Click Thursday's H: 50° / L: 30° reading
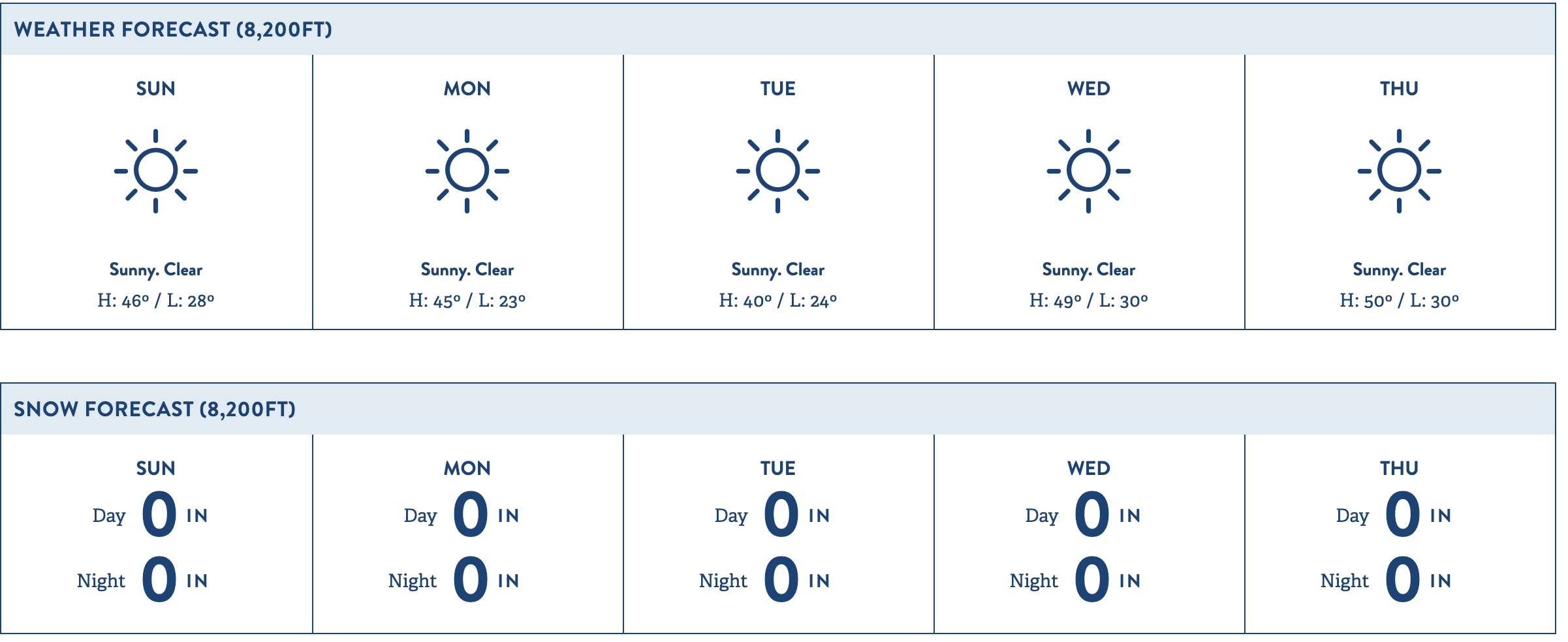1568x642 pixels. (x=1400, y=301)
